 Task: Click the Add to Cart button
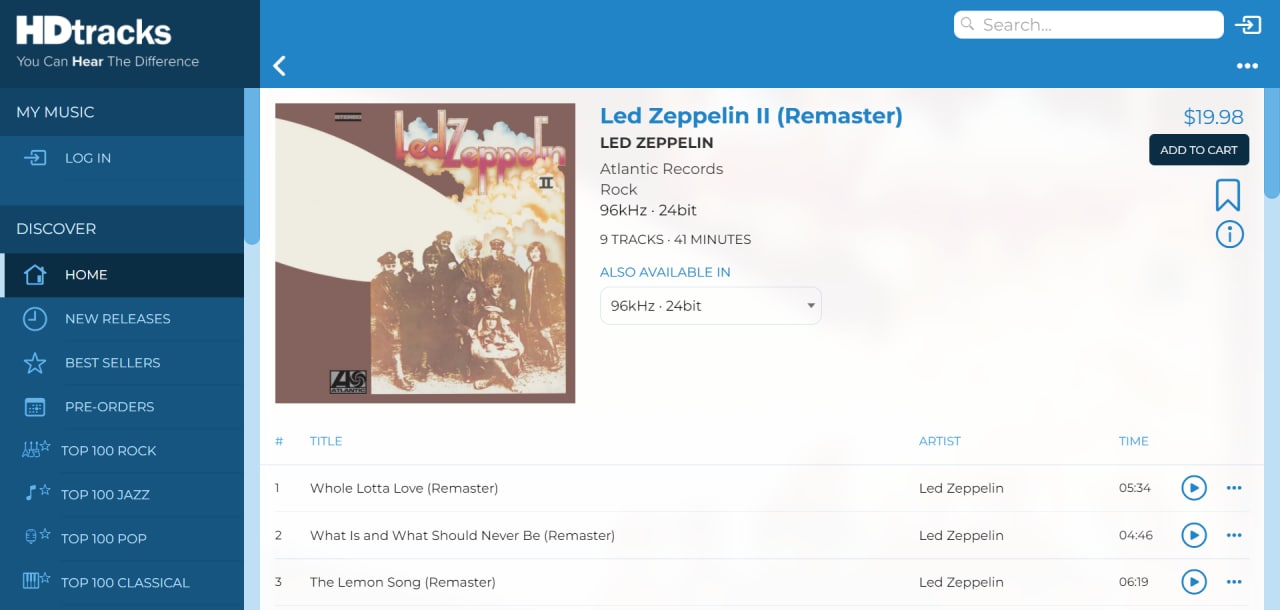(x=1199, y=150)
